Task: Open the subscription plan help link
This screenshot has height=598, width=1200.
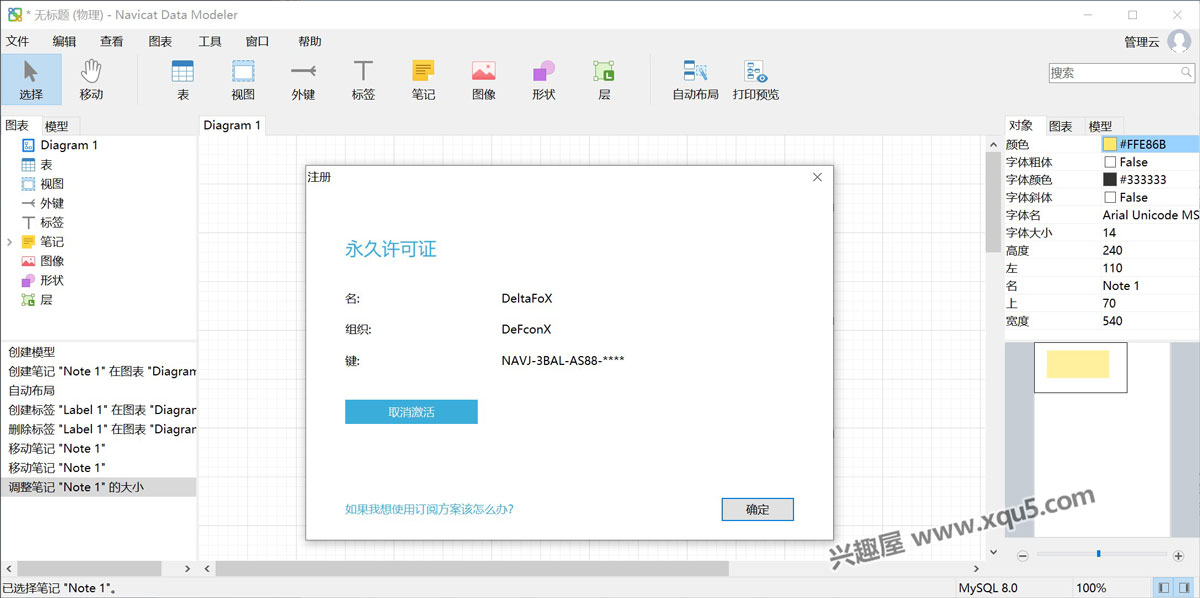Action: click(429, 509)
